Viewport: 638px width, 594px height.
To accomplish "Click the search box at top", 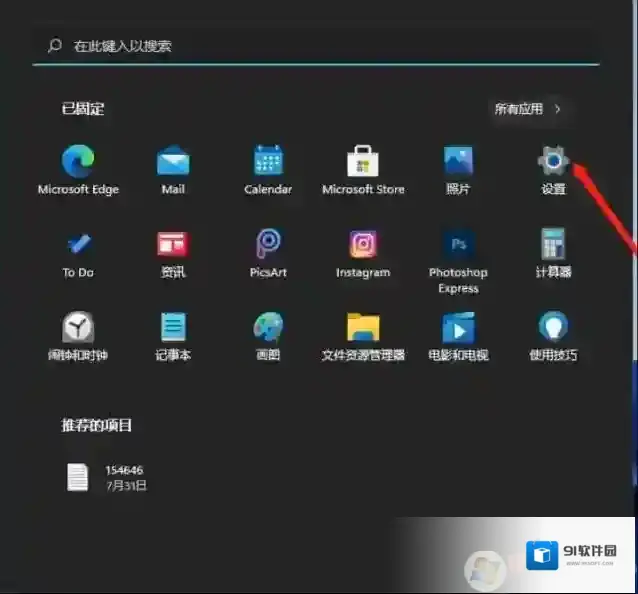I will pos(315,46).
